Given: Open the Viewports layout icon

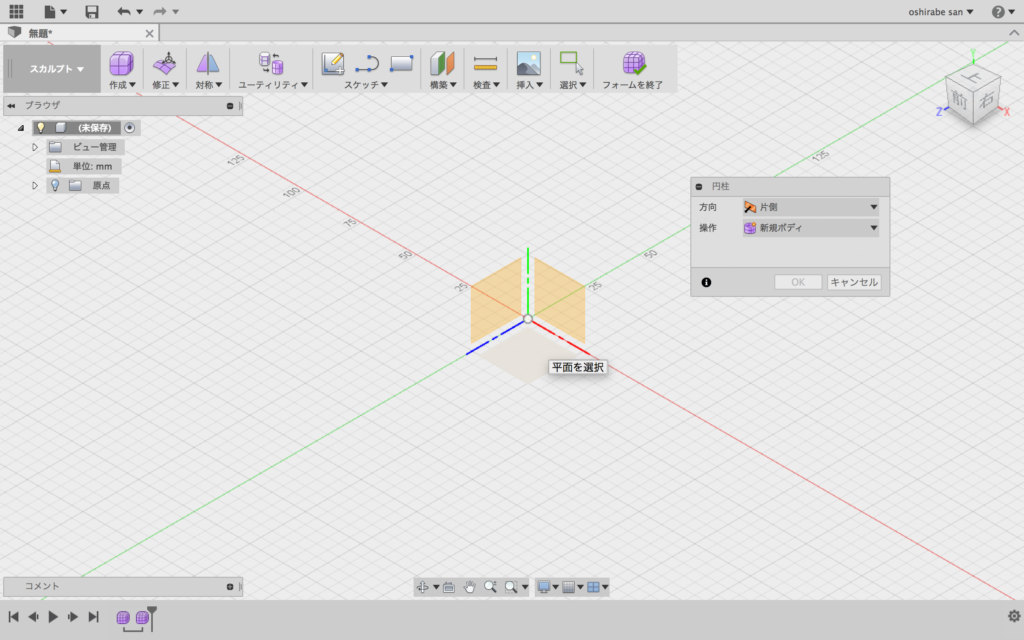Looking at the screenshot, I should pyautogui.click(x=593, y=587).
